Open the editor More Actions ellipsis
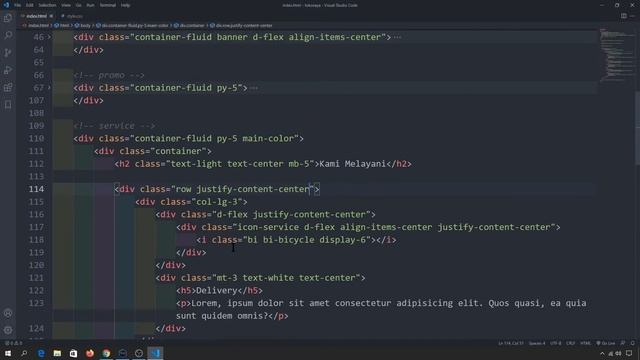 [632, 16]
